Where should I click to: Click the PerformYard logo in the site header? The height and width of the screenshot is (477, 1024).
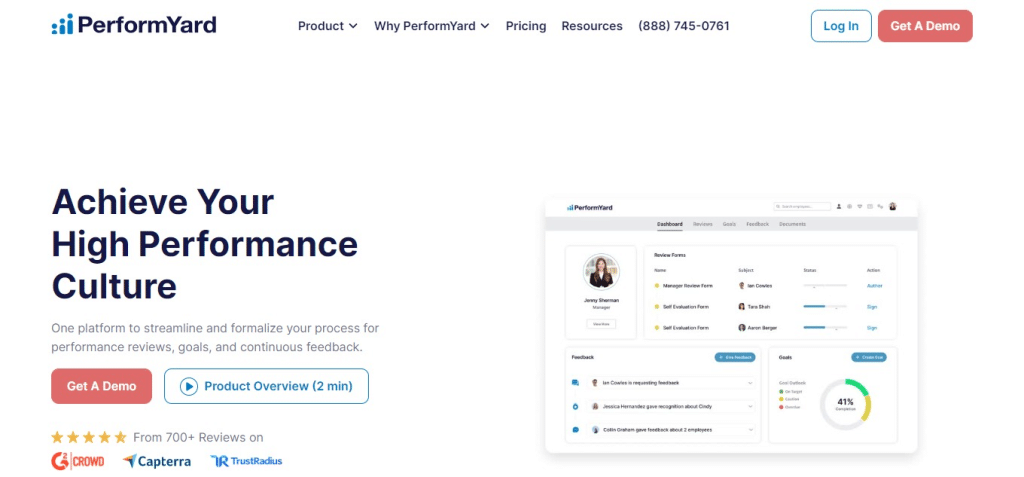pos(134,25)
